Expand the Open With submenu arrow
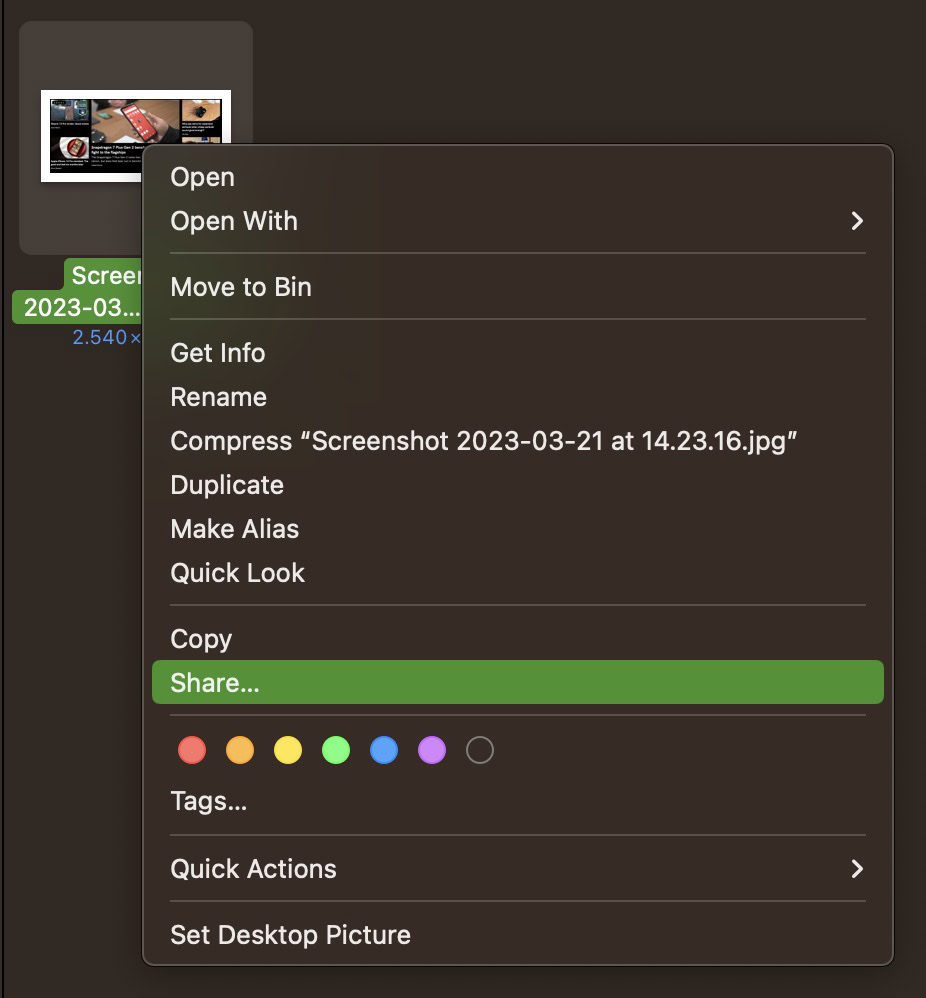Screen dimensions: 926x998 856,221
